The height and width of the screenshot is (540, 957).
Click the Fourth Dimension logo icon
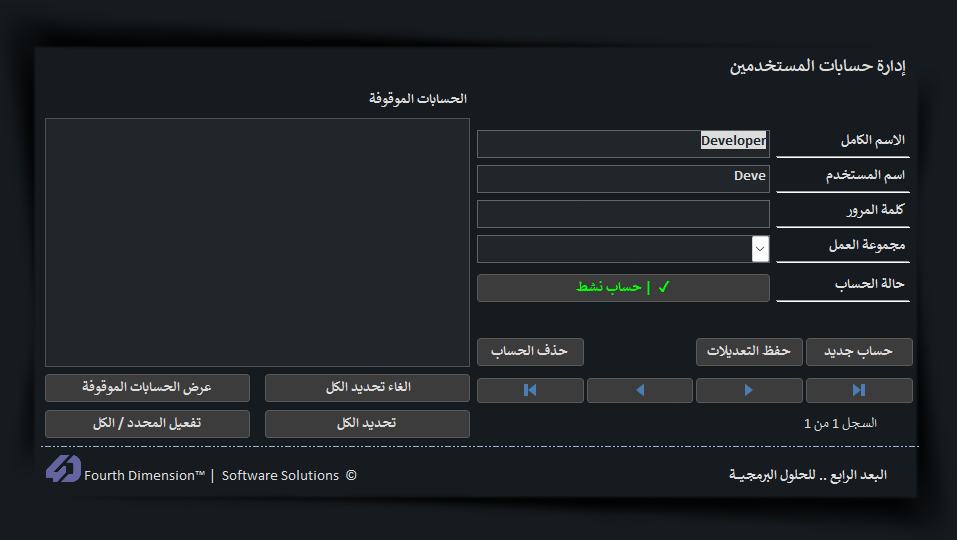(63, 469)
